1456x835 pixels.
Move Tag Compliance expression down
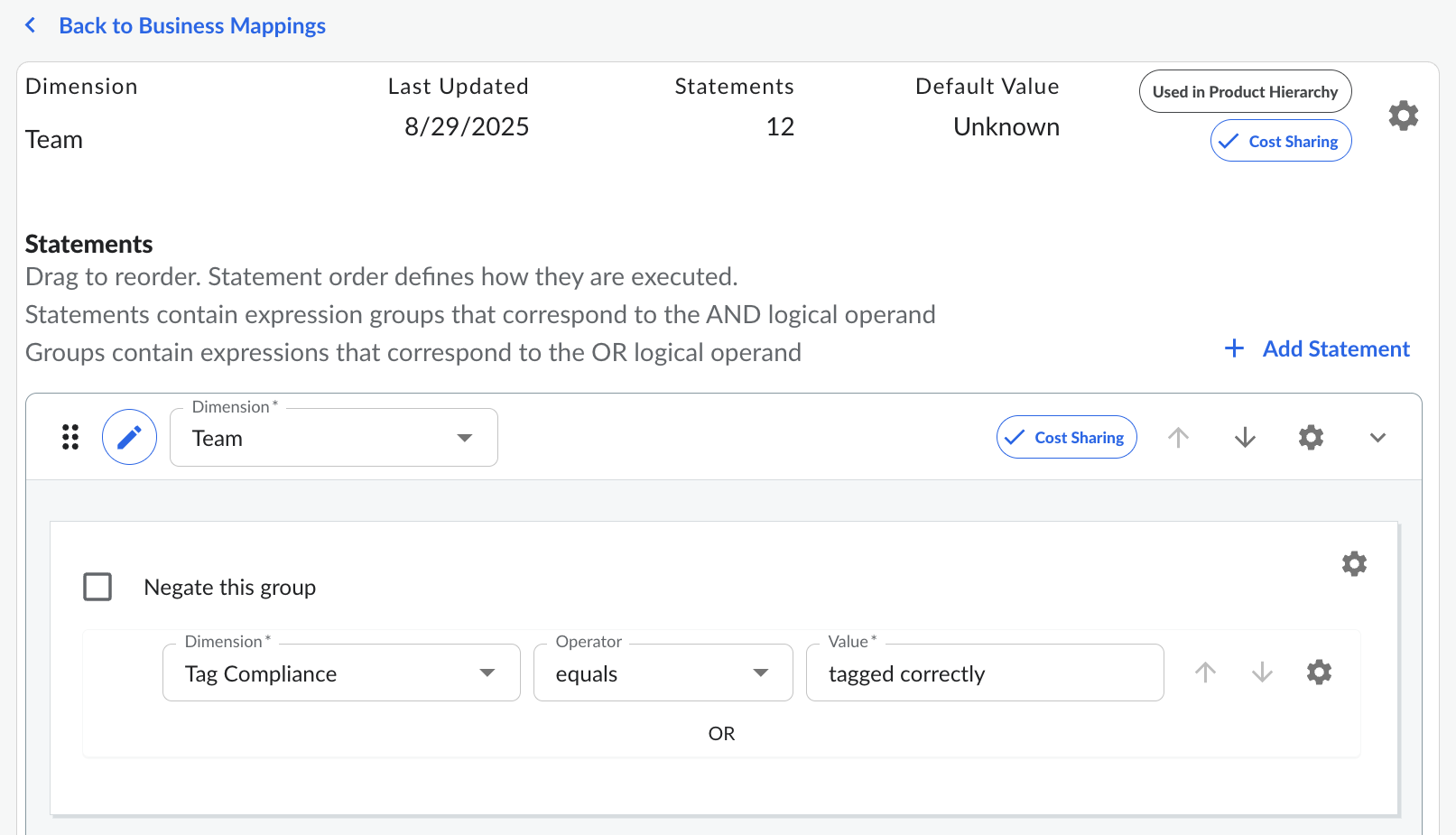(1262, 673)
